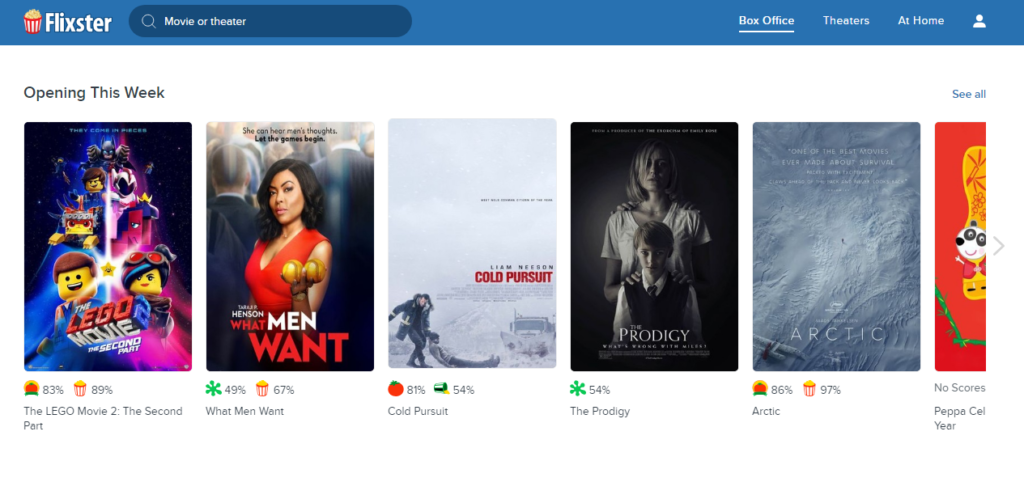Open the Box Office tab
Viewport: 1024px width, 478px height.
[x=766, y=21]
